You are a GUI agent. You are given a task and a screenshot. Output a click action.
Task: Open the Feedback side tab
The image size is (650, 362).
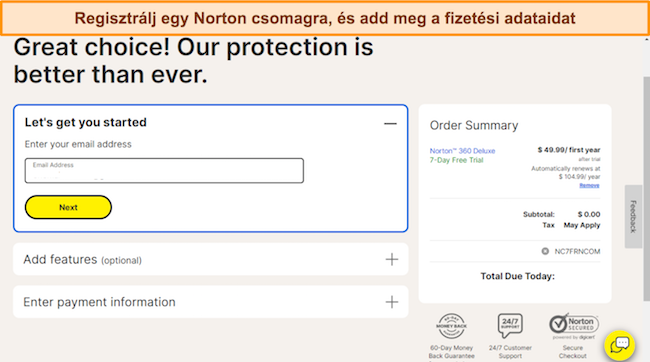tap(633, 216)
